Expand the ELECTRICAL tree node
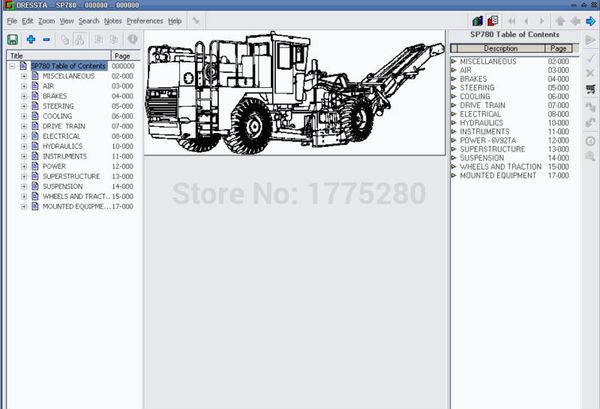Viewport: 600px width, 409px height. (x=24, y=136)
